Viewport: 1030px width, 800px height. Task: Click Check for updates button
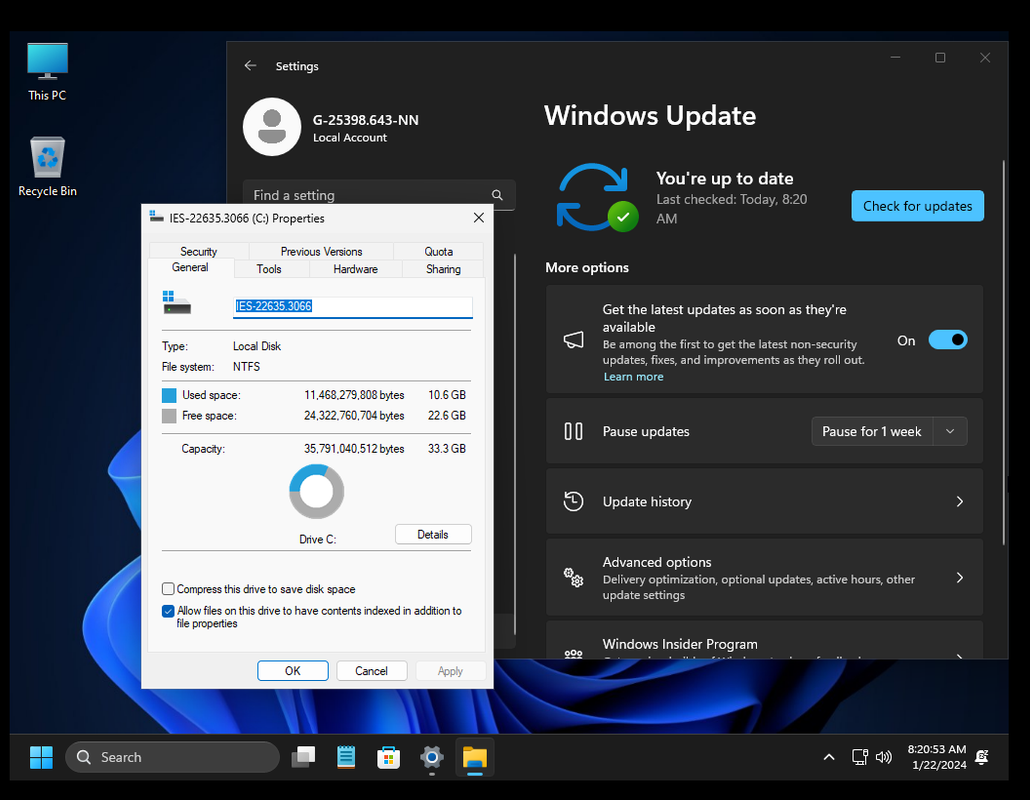(918, 206)
